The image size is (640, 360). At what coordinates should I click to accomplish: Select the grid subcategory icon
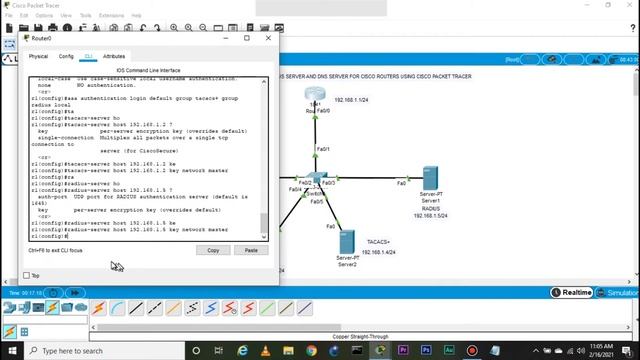(x=24, y=332)
